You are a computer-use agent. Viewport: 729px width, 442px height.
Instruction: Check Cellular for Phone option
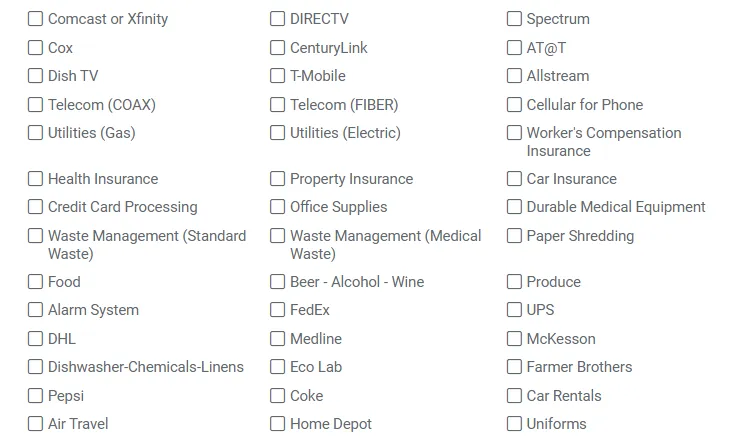[515, 105]
